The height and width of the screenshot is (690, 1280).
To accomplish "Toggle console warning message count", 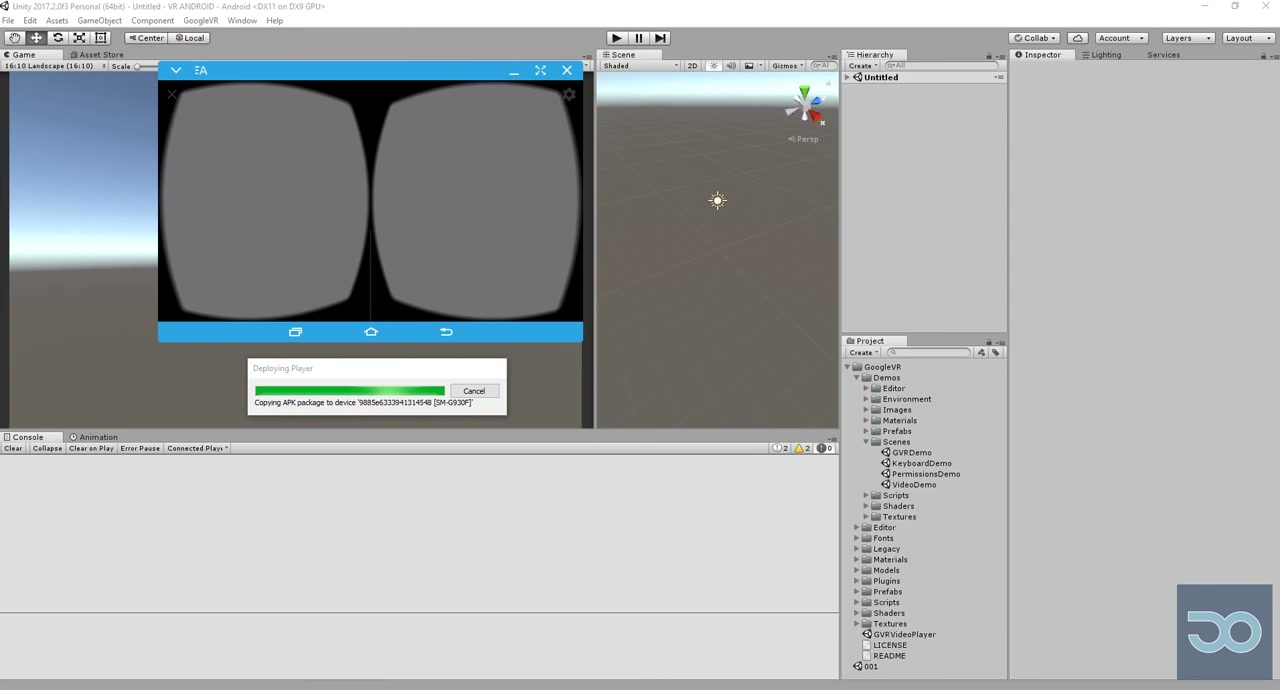I will [x=802, y=448].
